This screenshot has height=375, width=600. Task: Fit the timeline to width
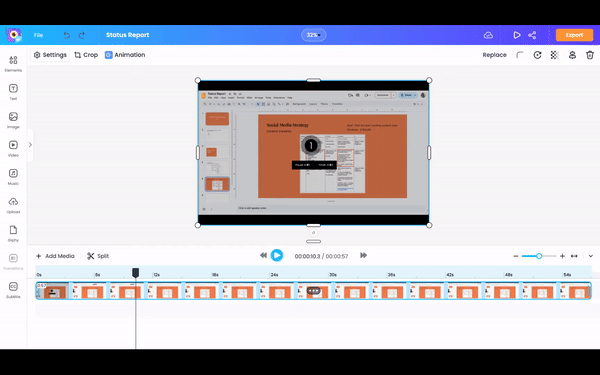click(x=574, y=256)
